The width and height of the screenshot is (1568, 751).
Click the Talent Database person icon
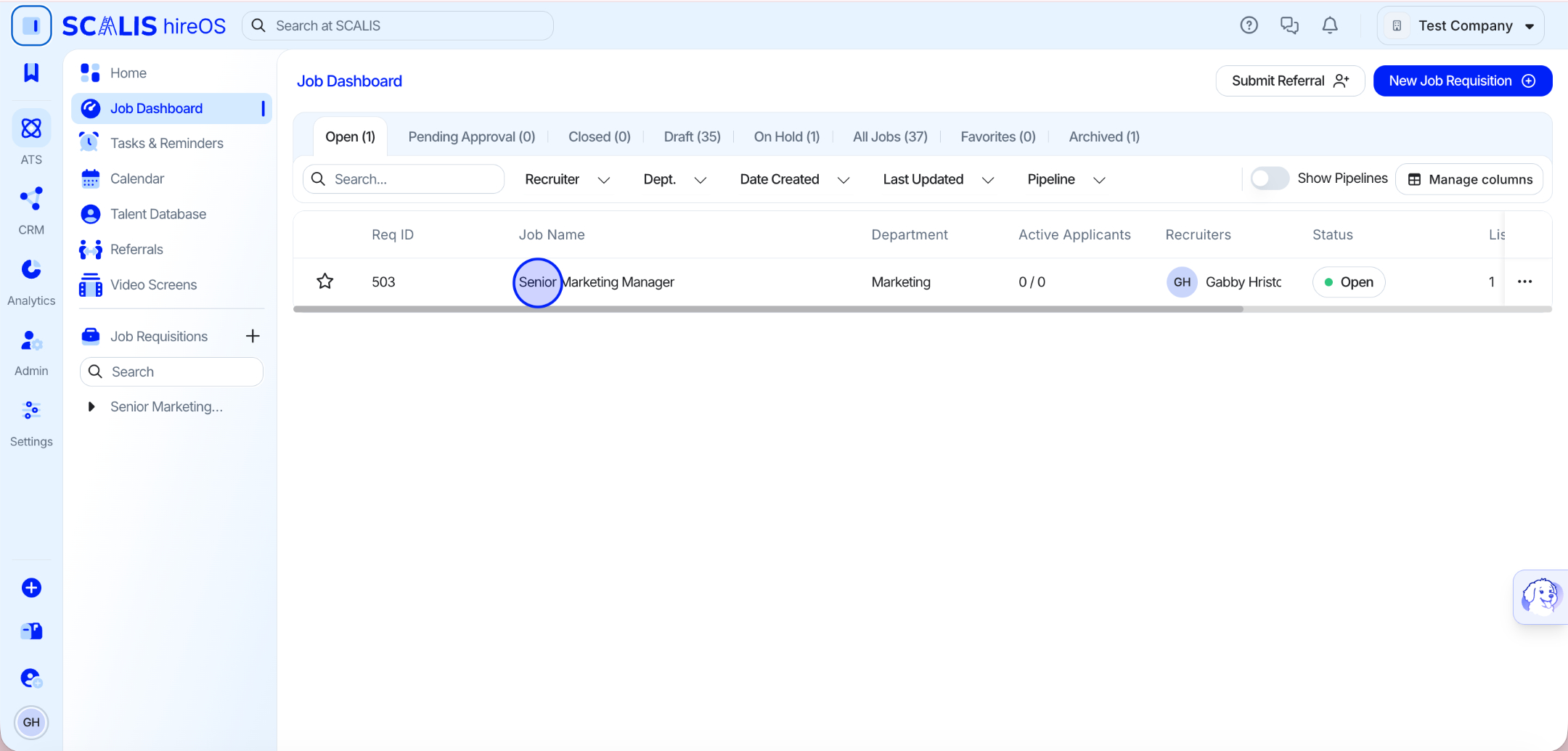[x=90, y=214]
